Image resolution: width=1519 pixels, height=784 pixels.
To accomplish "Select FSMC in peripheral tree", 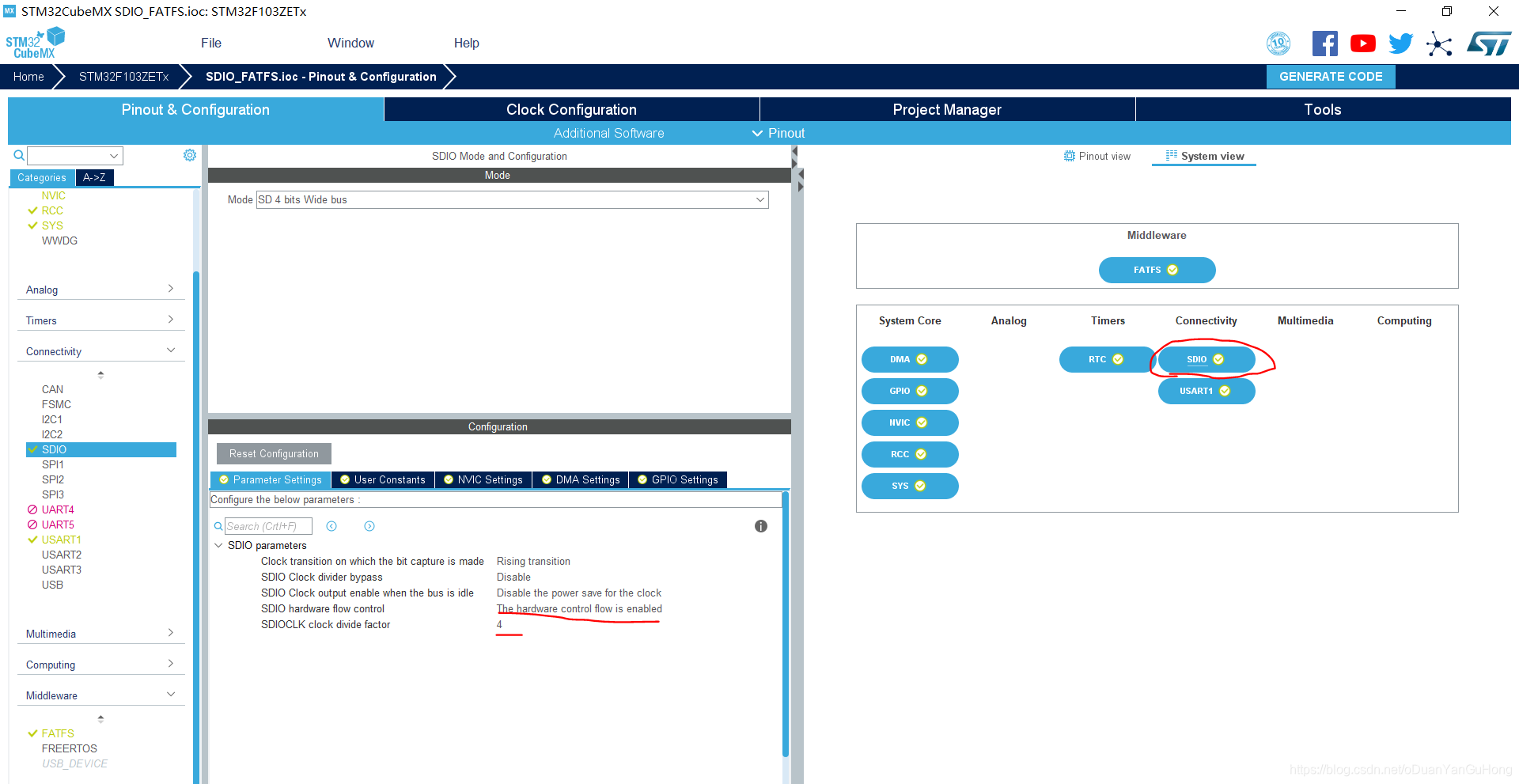I will (x=56, y=404).
